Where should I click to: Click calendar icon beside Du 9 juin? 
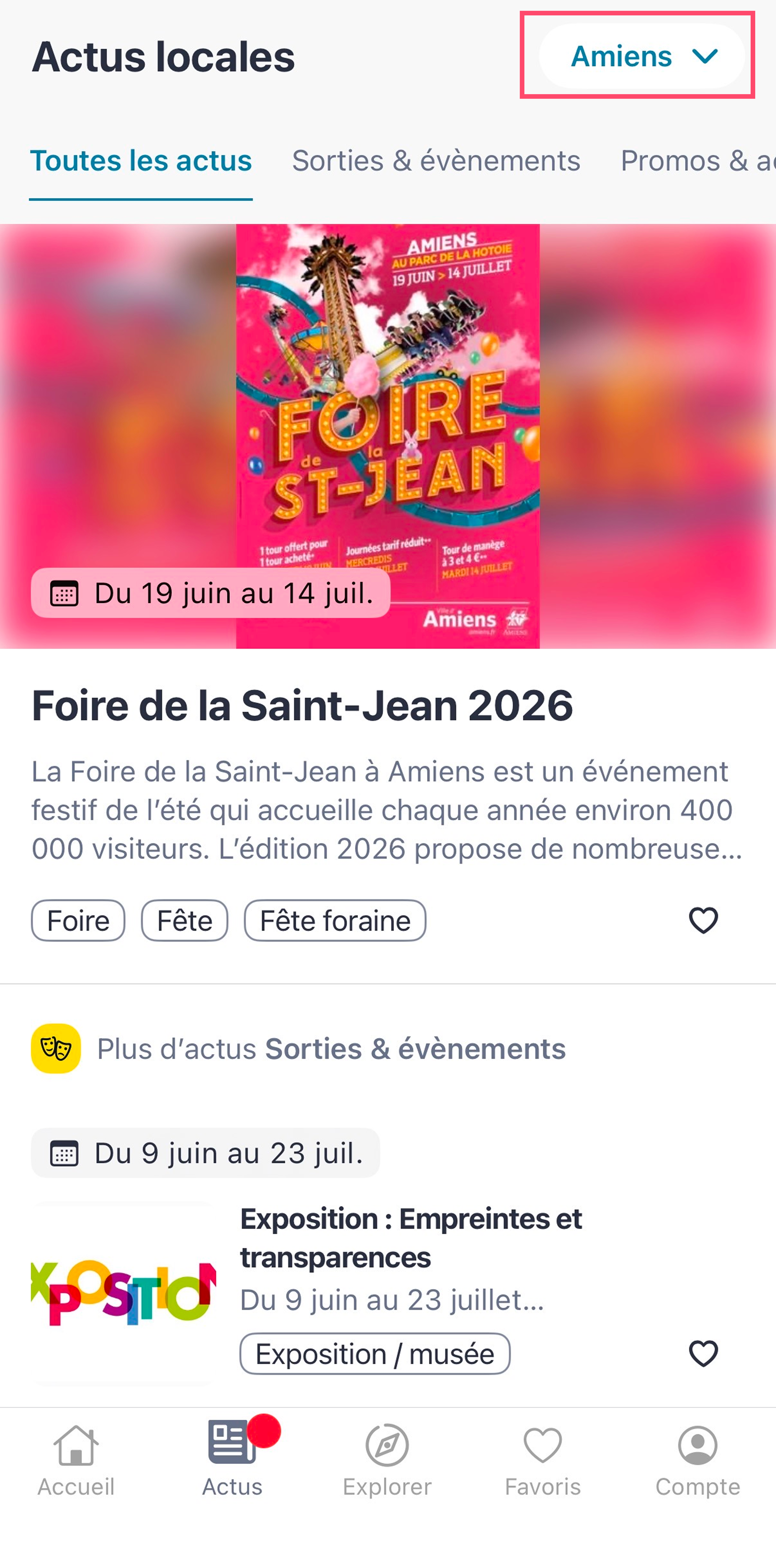click(64, 1153)
